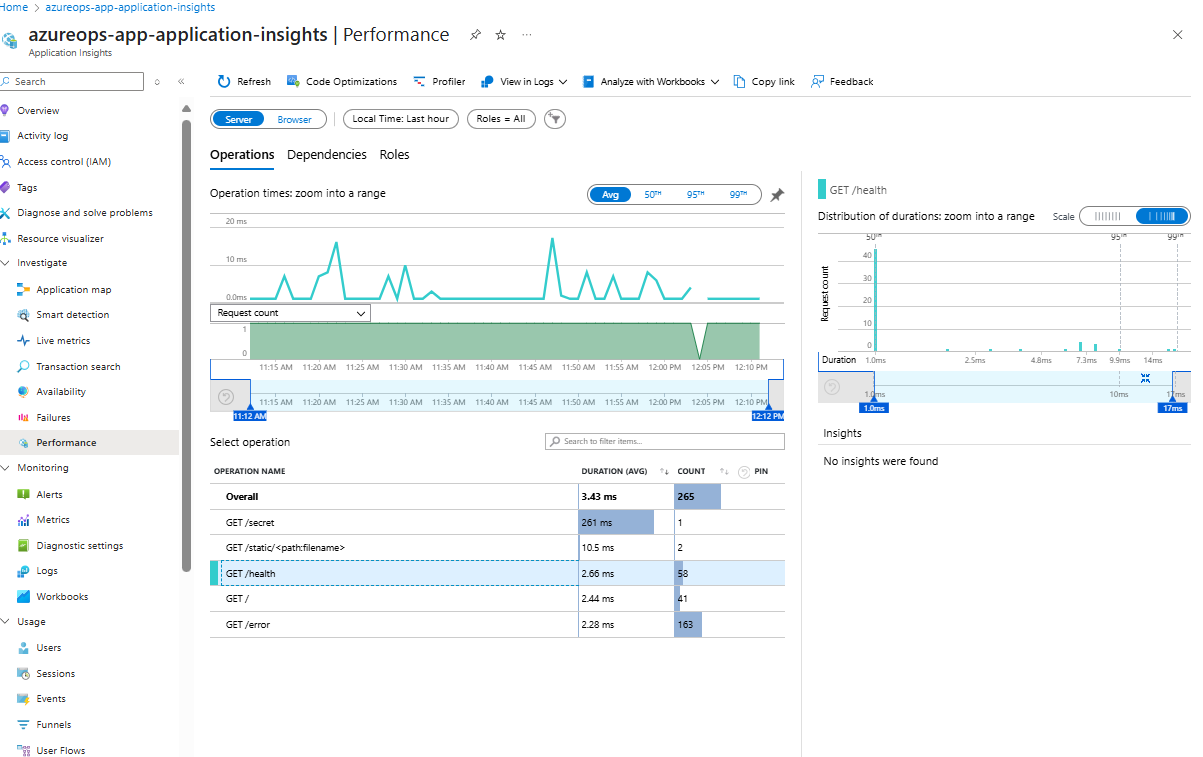Select 95th percentile option
This screenshot has width=1203, height=757.
pyautogui.click(x=696, y=195)
